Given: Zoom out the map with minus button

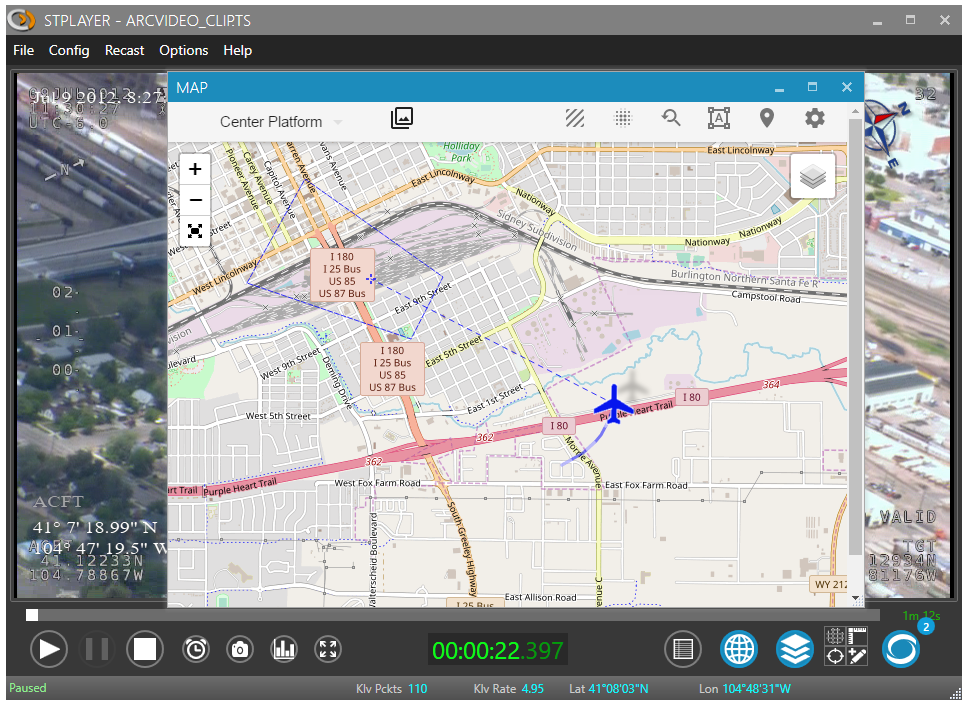Looking at the screenshot, I should 195,200.
